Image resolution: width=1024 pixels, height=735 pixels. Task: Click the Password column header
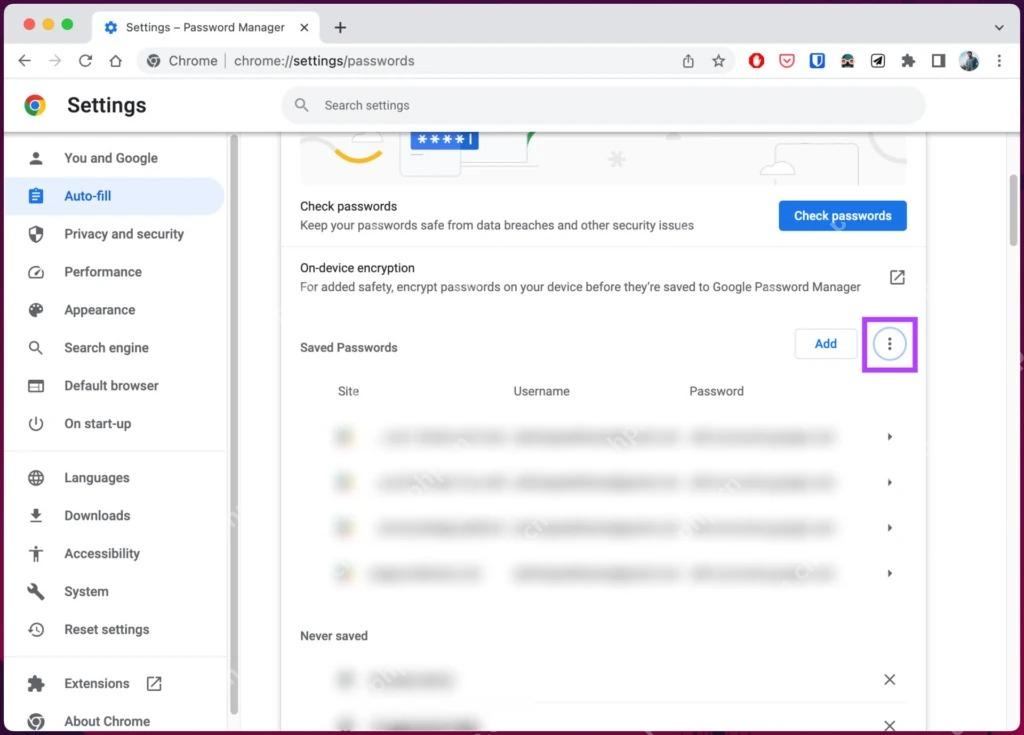click(x=716, y=391)
